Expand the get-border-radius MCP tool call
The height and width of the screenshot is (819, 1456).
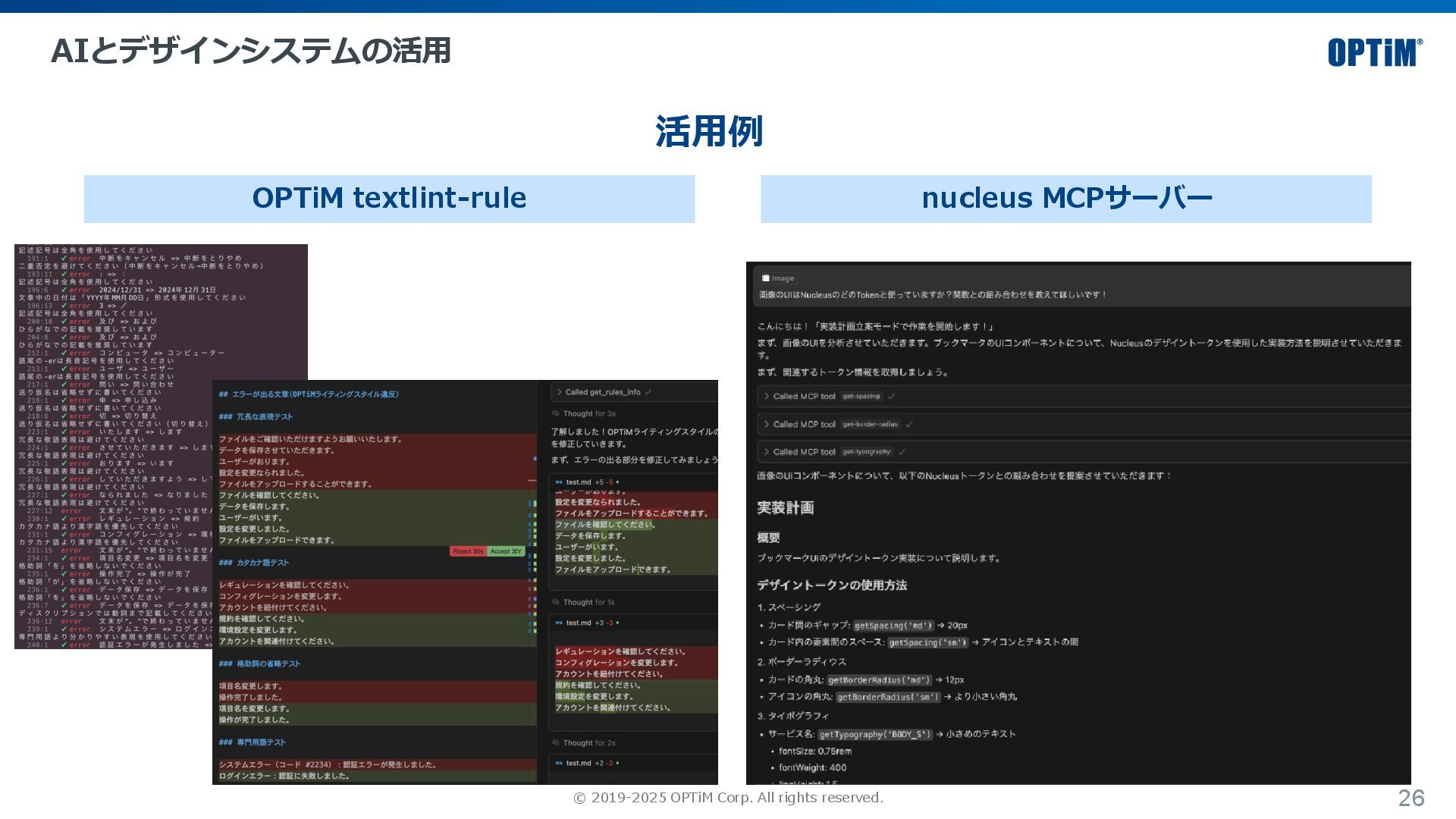tap(767, 425)
